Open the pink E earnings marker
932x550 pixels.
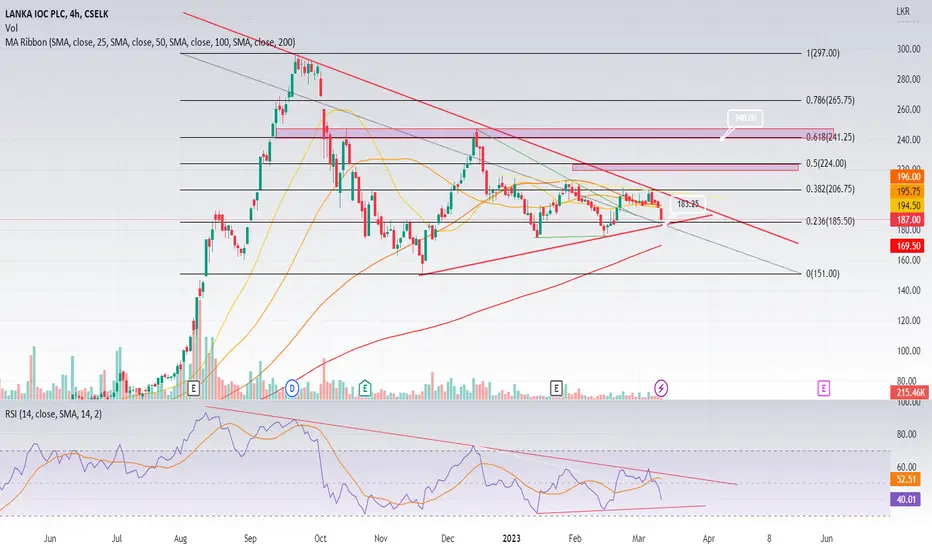(x=823, y=389)
